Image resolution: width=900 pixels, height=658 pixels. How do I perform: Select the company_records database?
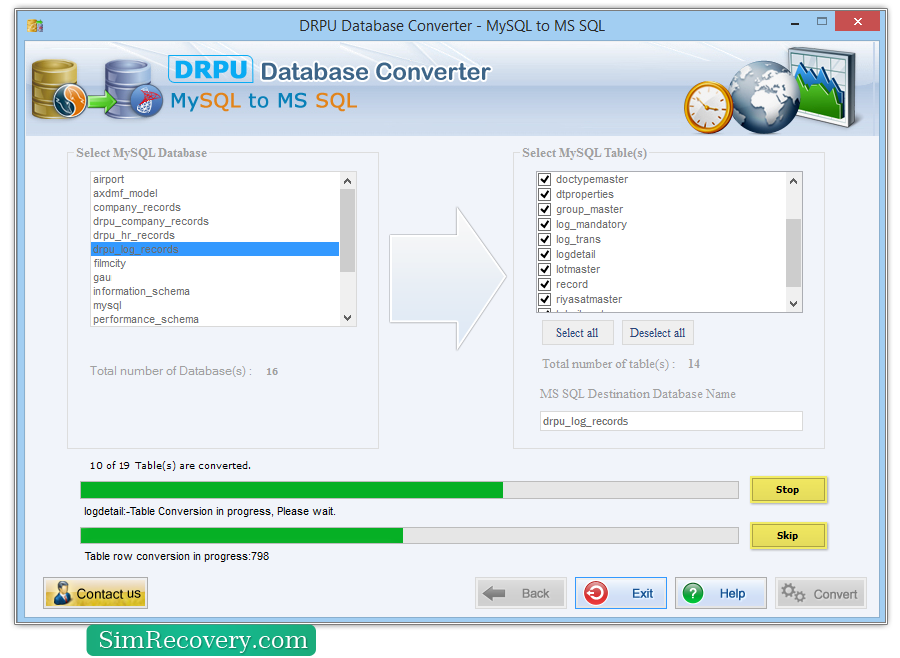[x=215, y=207]
